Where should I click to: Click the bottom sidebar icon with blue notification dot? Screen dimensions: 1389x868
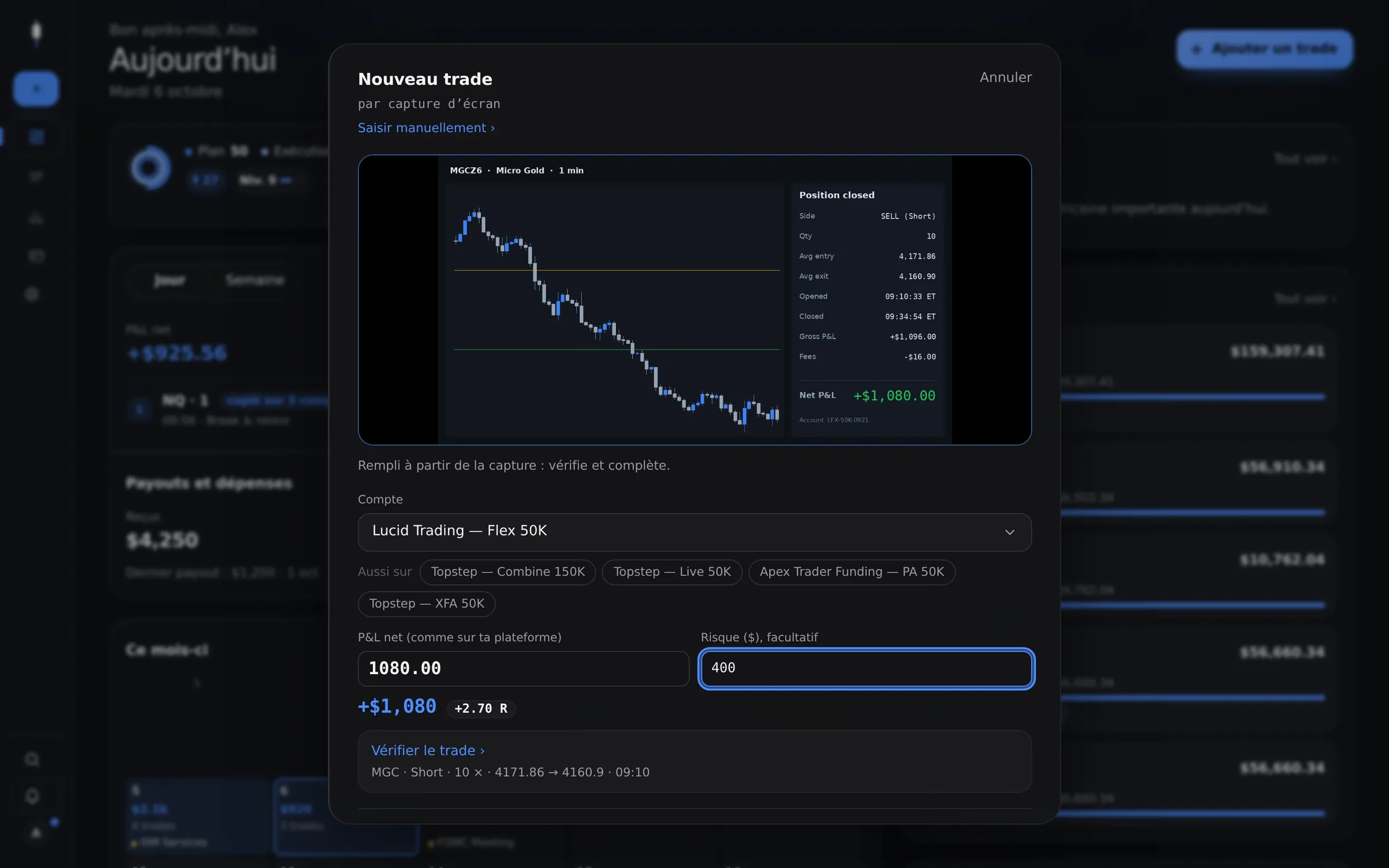[x=36, y=832]
